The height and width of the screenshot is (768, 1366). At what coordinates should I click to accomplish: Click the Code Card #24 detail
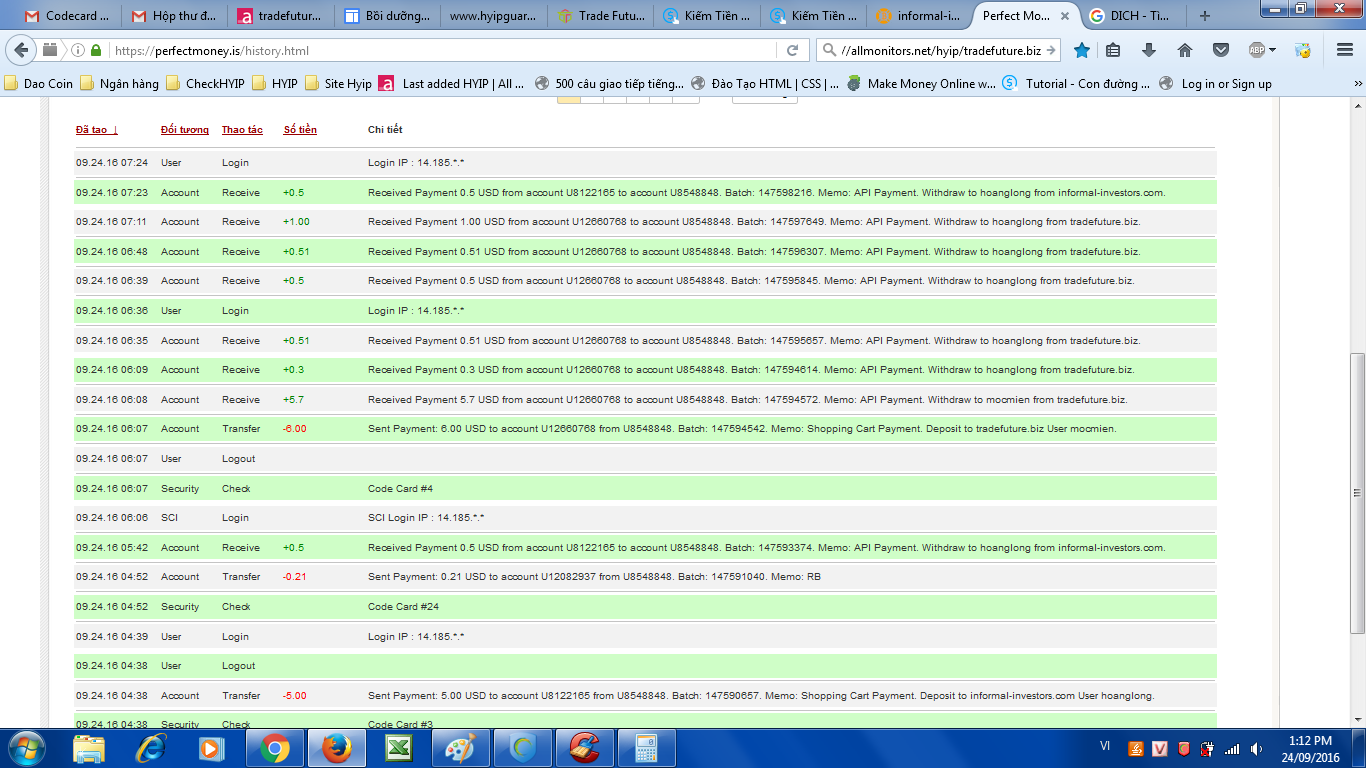403,607
